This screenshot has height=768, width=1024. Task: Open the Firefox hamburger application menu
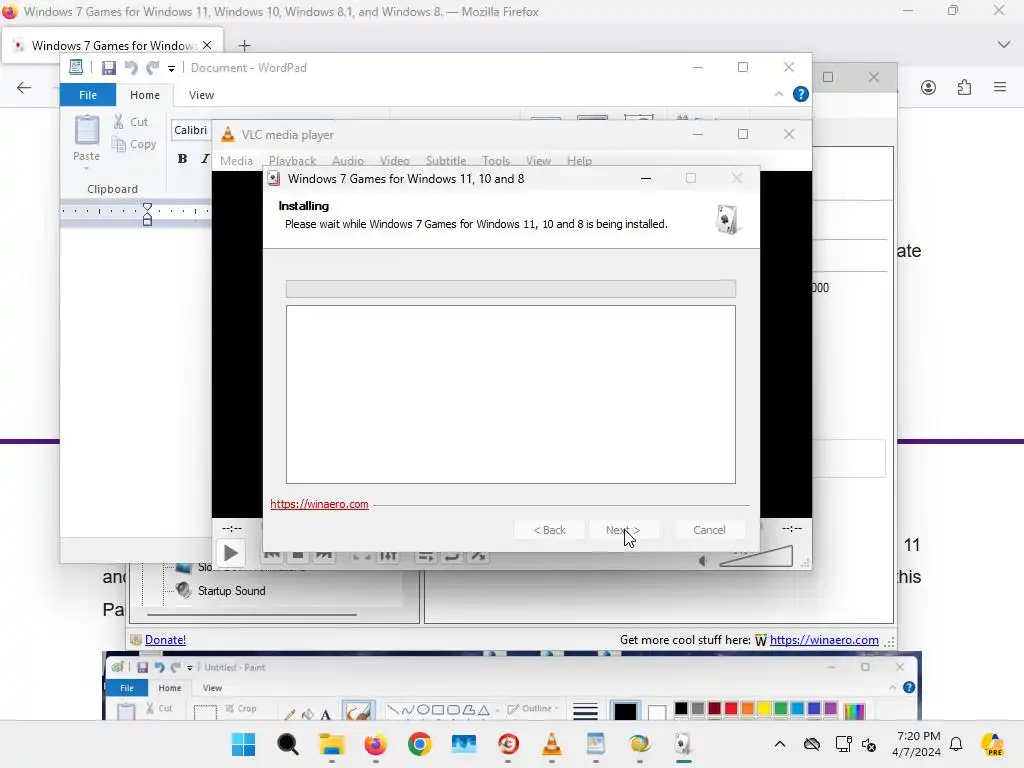click(1000, 87)
